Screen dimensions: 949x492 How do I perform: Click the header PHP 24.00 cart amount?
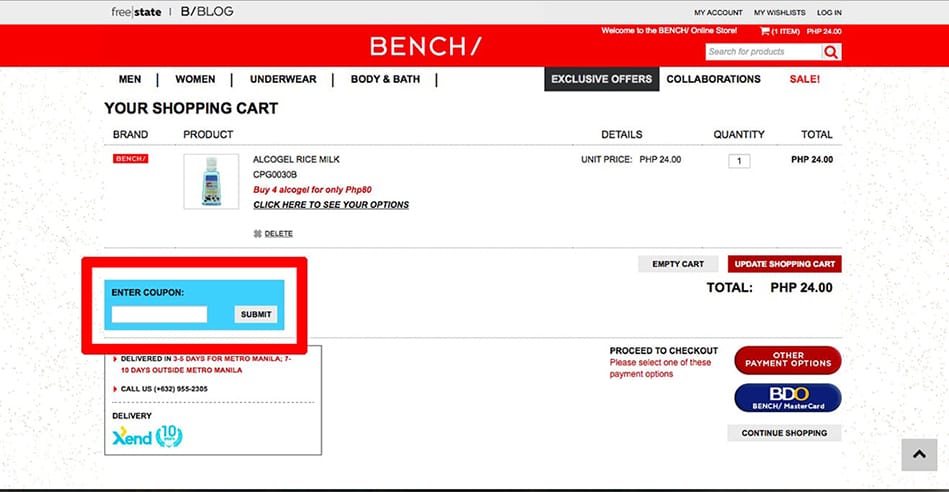tap(824, 31)
